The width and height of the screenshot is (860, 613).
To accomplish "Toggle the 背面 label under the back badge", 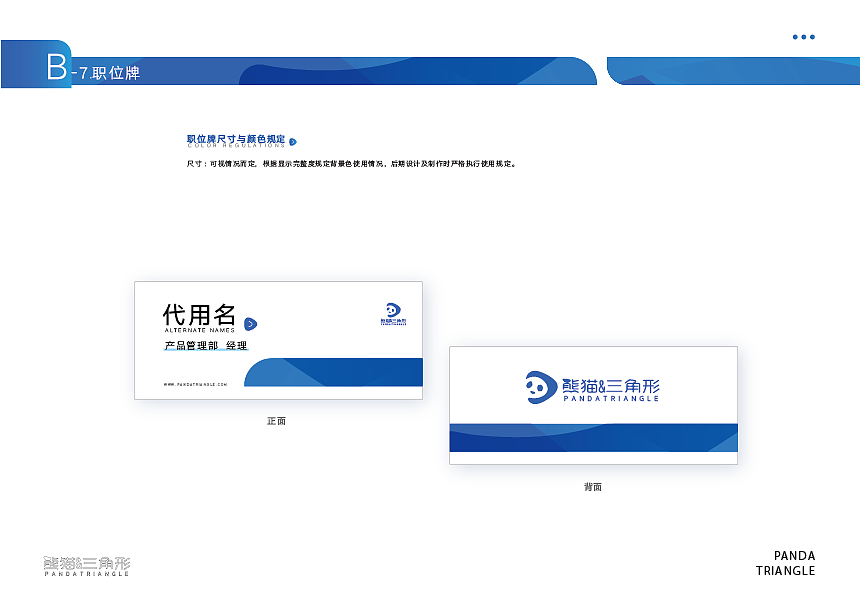I will [591, 489].
